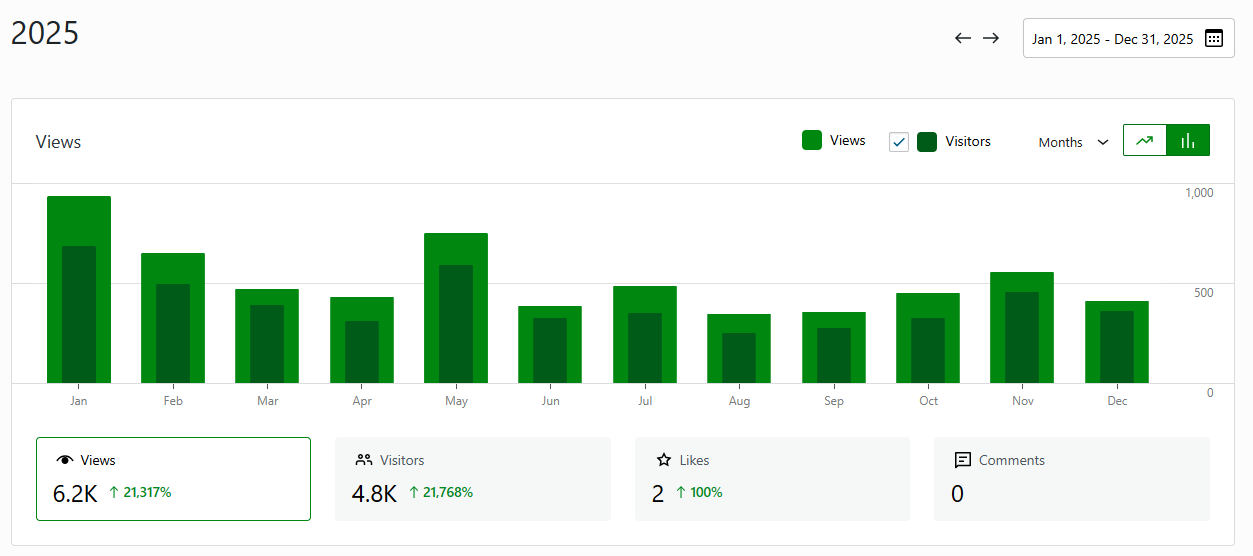Screen dimensions: 1253x556
Task: Click the light green Views legend swatch
Action: point(812,140)
